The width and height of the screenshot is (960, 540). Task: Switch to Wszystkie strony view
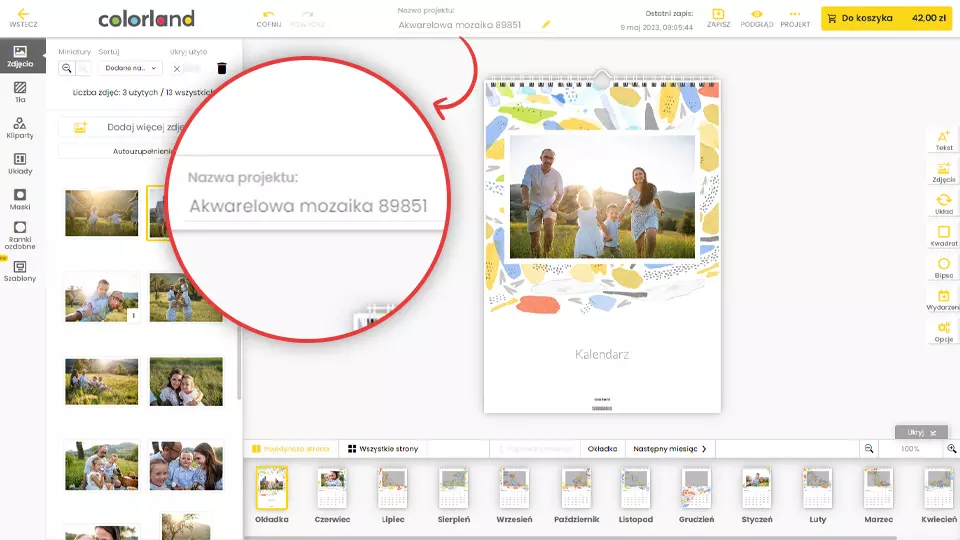(x=383, y=449)
